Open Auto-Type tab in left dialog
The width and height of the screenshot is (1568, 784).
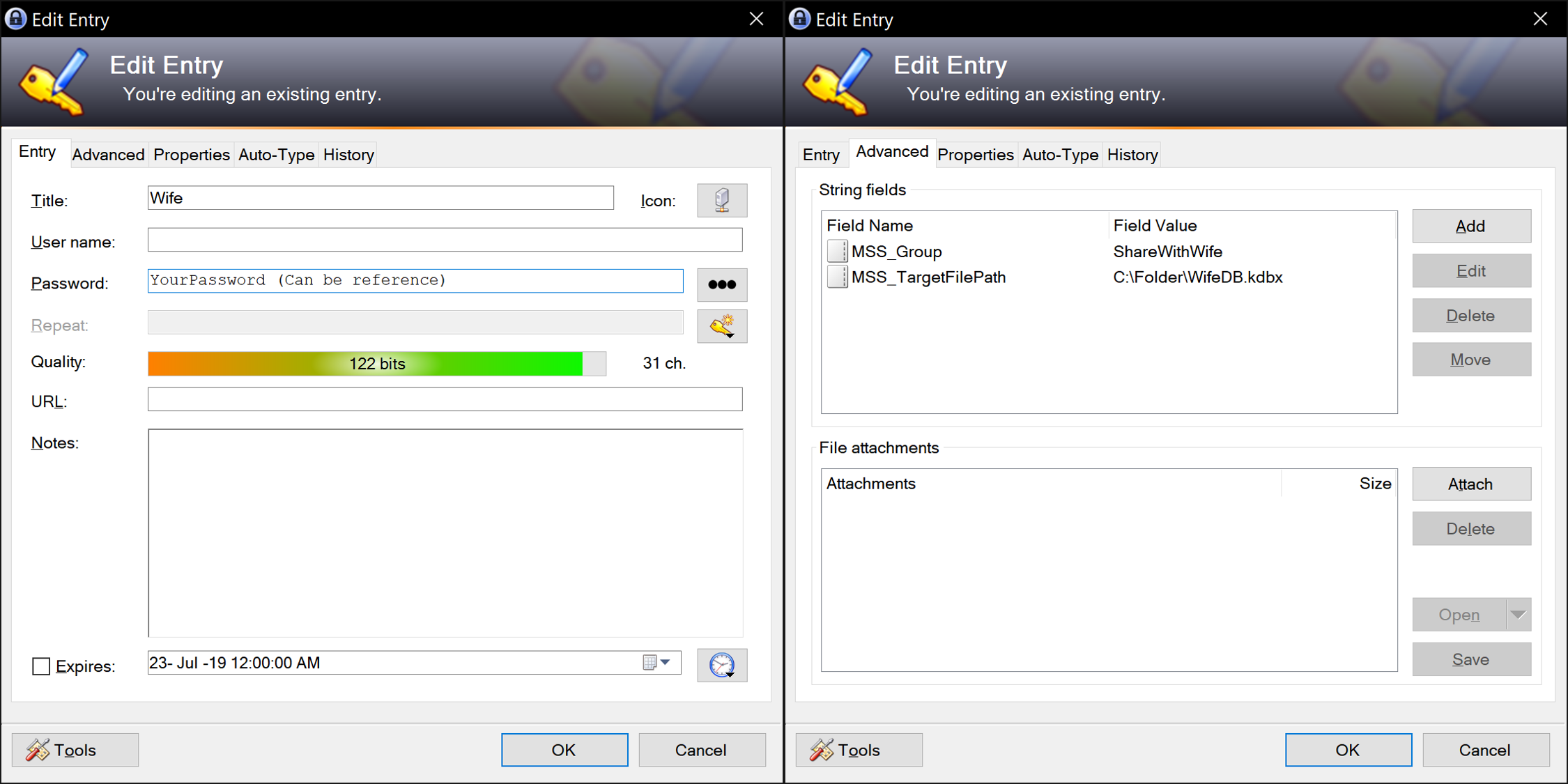point(276,155)
